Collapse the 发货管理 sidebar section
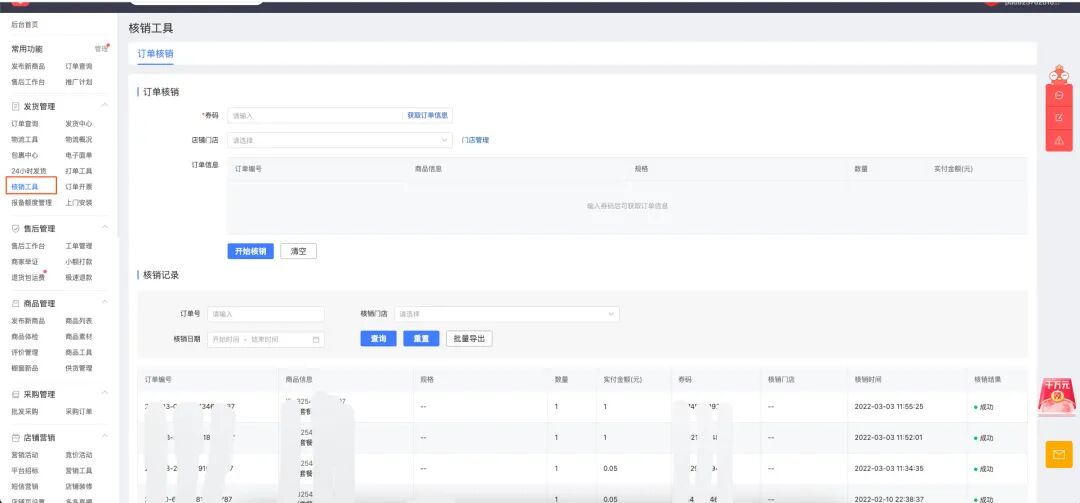Viewport: 1080px width, 503px height. [105, 105]
